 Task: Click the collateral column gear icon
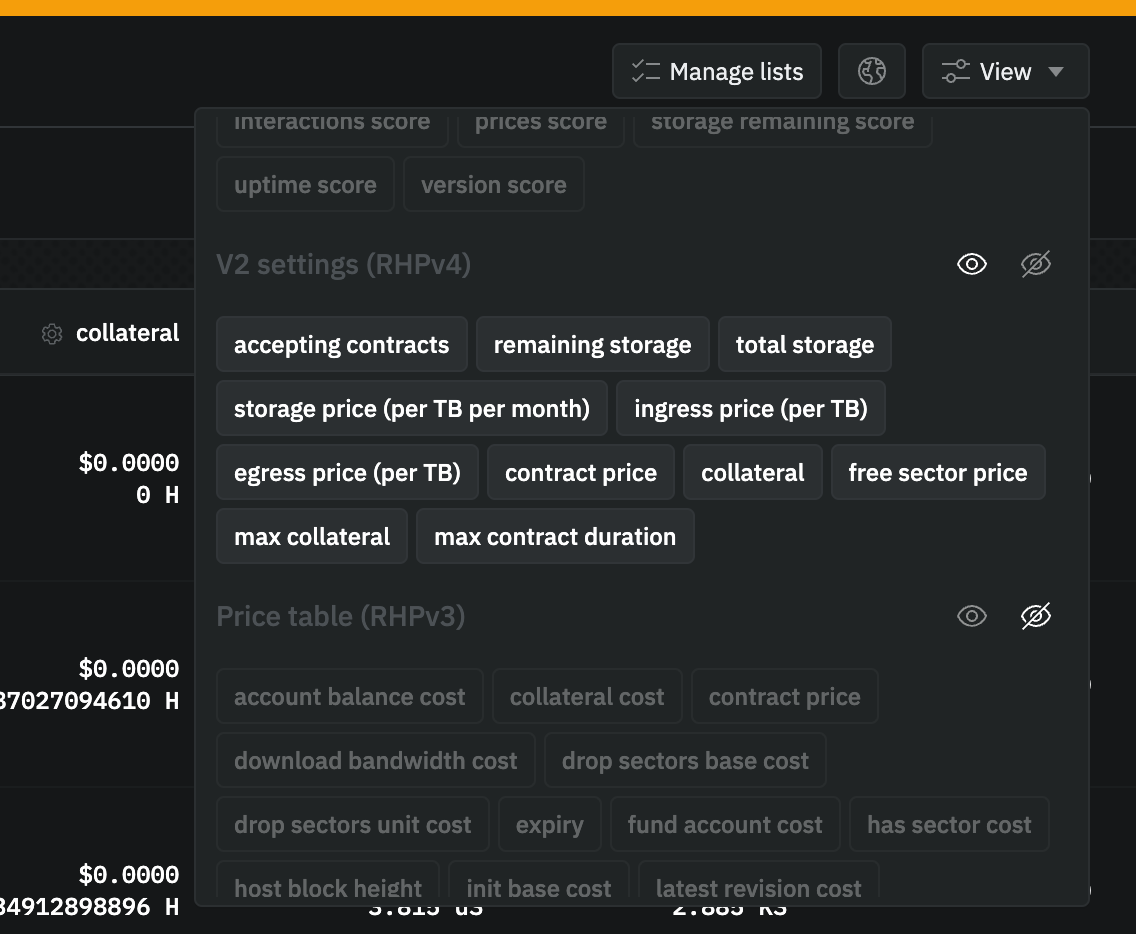click(51, 334)
